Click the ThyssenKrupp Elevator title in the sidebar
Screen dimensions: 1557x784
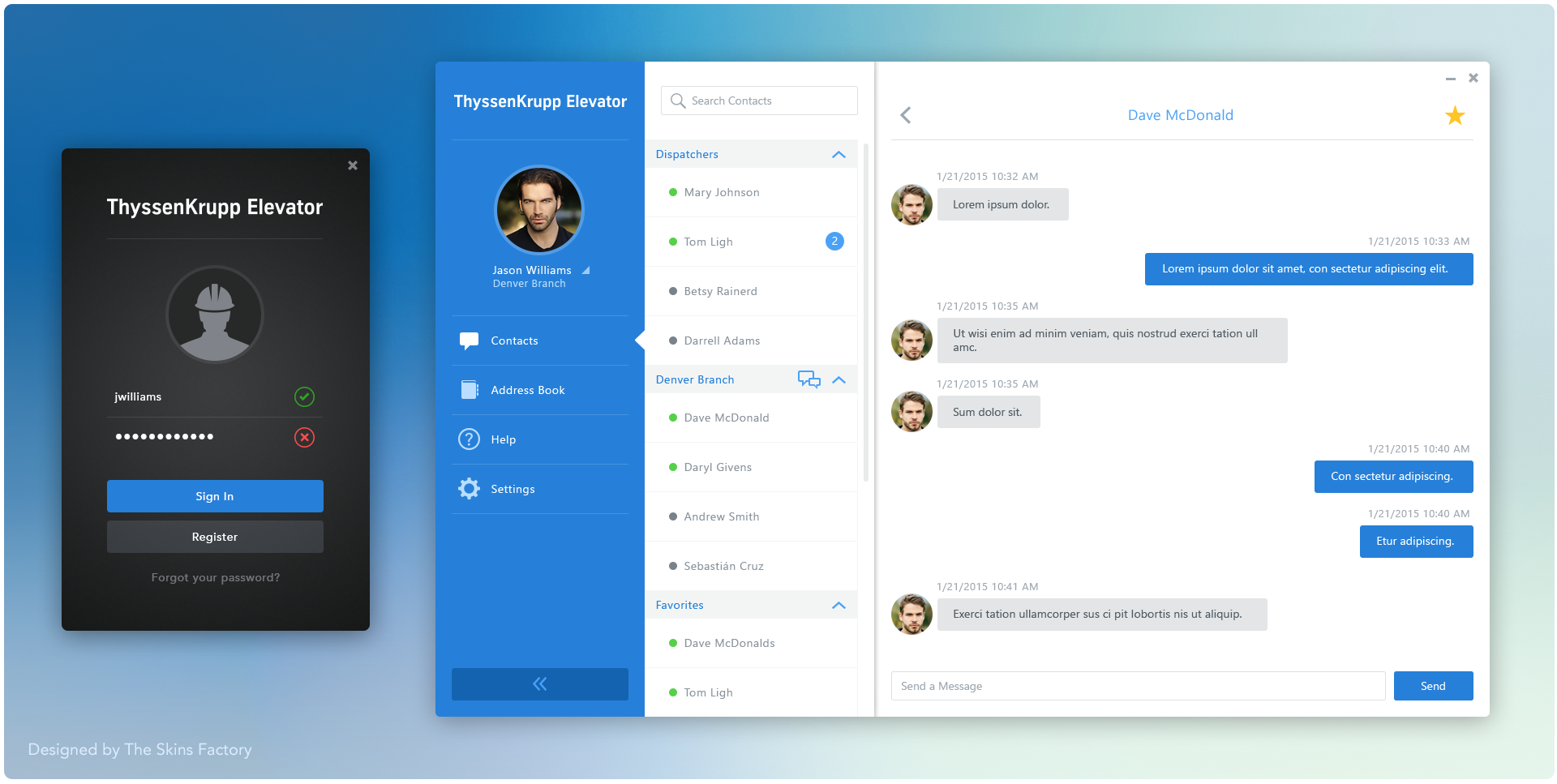[x=540, y=101]
